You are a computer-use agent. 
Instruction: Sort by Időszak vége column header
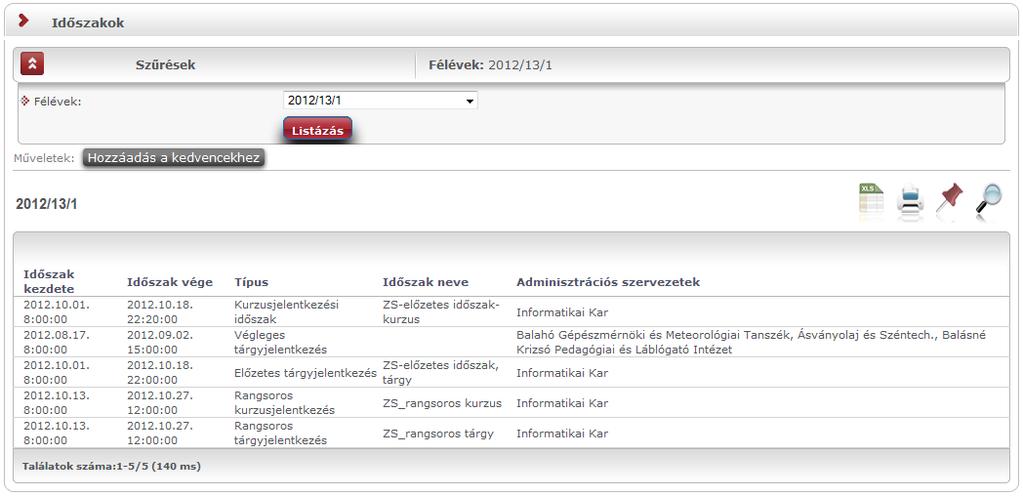(x=170, y=283)
